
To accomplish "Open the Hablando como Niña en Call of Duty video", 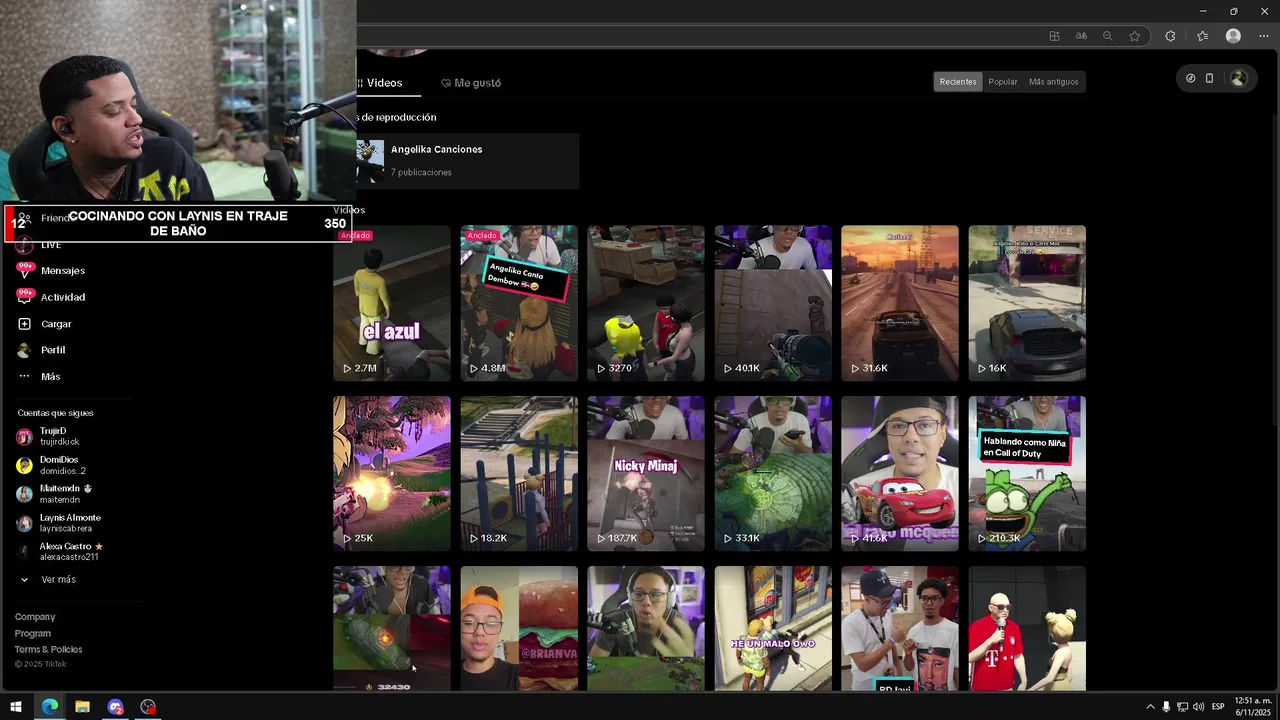I will [x=1027, y=473].
